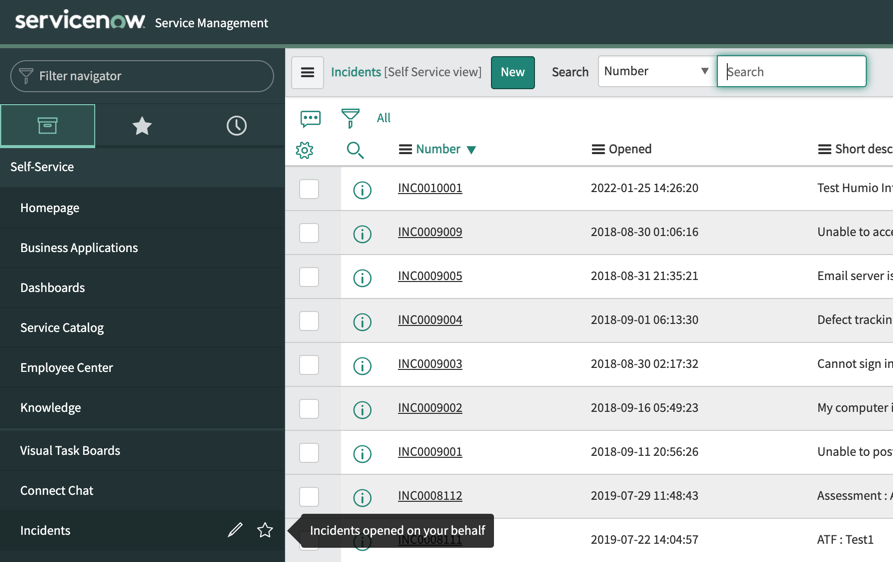Click the Filter navigator input

tap(142, 76)
